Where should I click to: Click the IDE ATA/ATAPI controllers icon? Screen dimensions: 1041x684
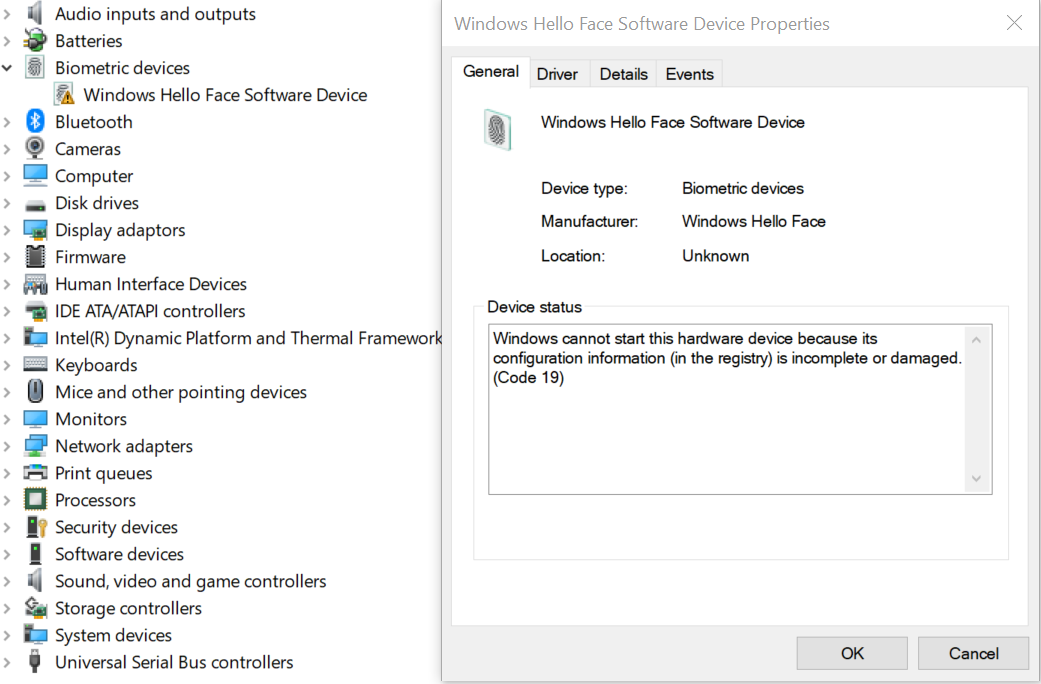coord(35,311)
